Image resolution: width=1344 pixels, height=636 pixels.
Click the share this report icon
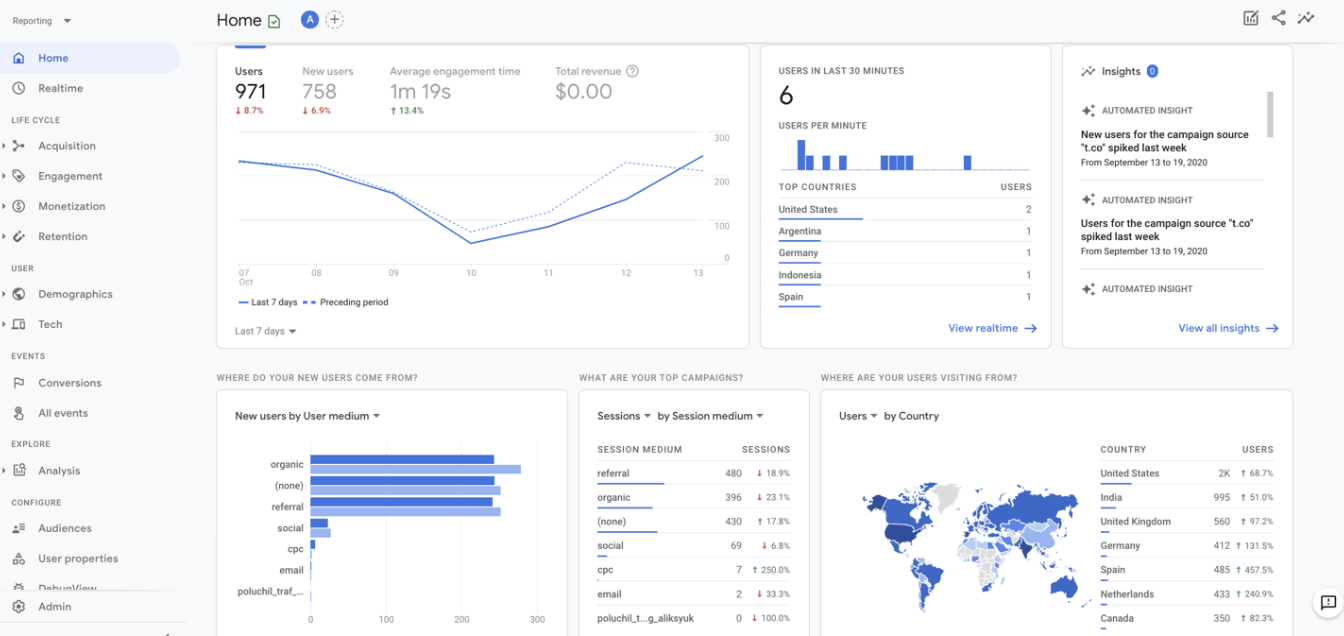click(1279, 18)
